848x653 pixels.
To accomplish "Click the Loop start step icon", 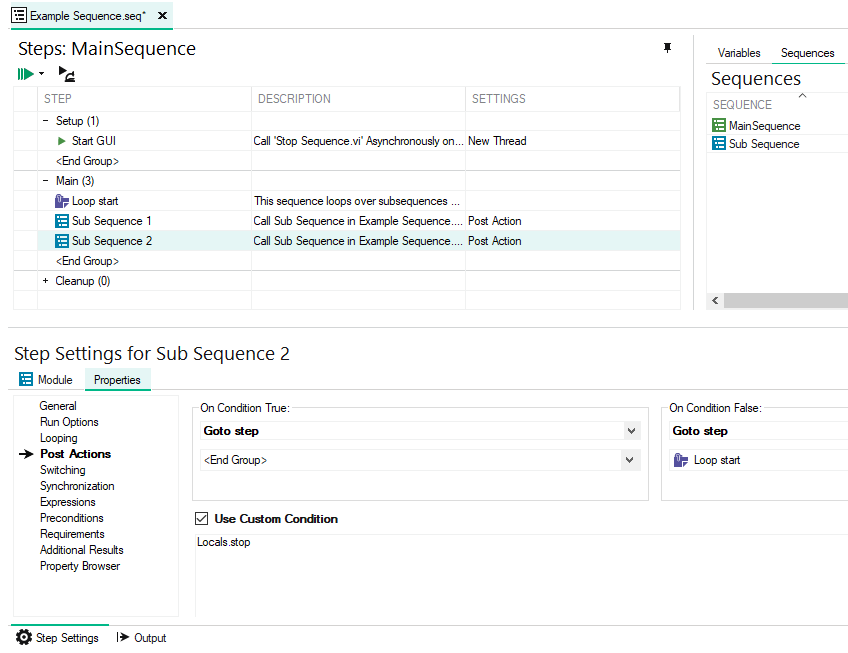I will 62,201.
